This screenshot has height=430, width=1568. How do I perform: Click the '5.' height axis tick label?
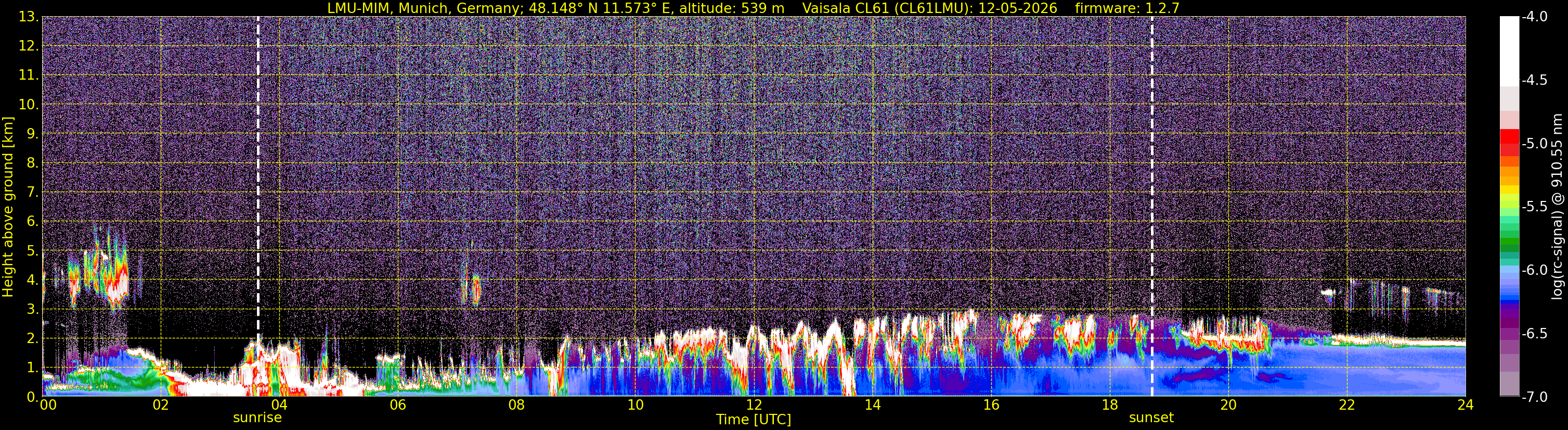[x=33, y=251]
